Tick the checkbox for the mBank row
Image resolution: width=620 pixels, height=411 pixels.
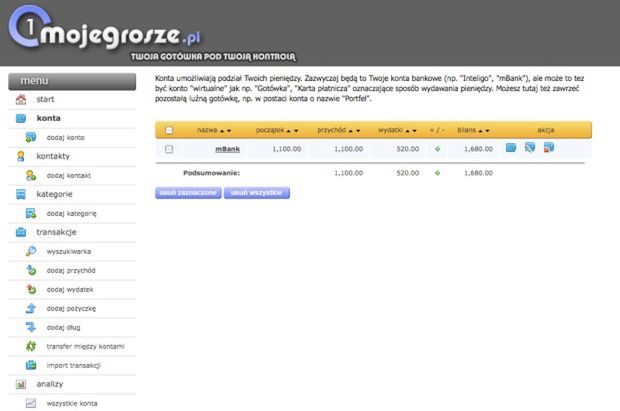[169, 149]
